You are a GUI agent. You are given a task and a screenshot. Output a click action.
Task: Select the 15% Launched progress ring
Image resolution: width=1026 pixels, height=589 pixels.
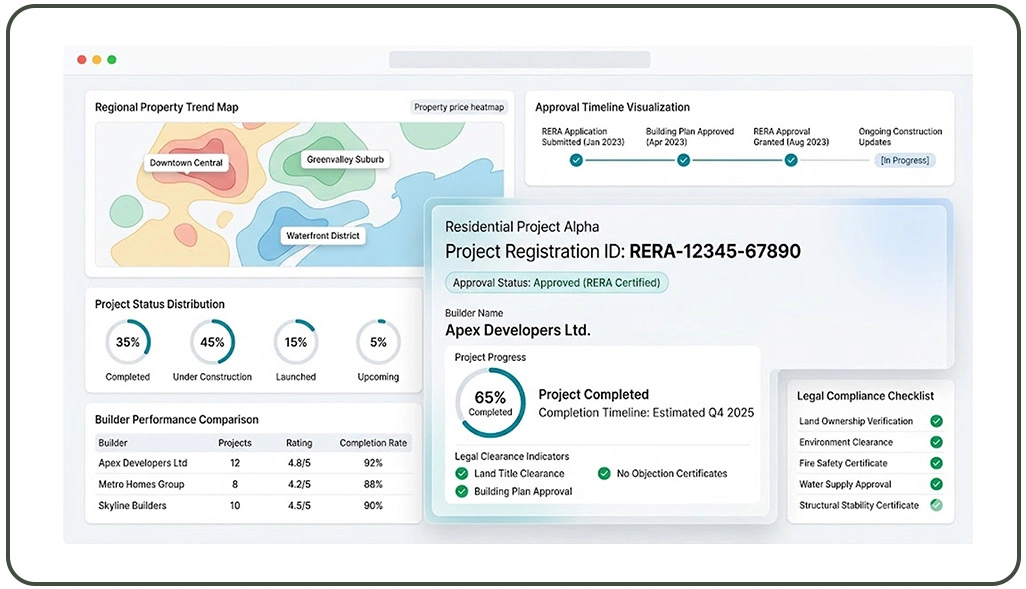(296, 342)
